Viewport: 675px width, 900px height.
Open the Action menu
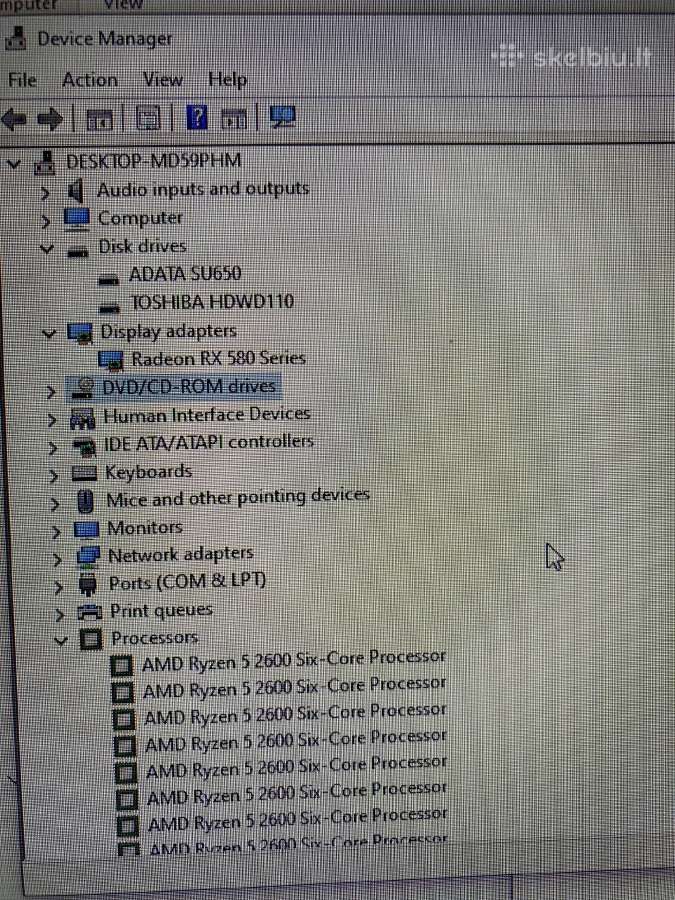click(x=90, y=80)
